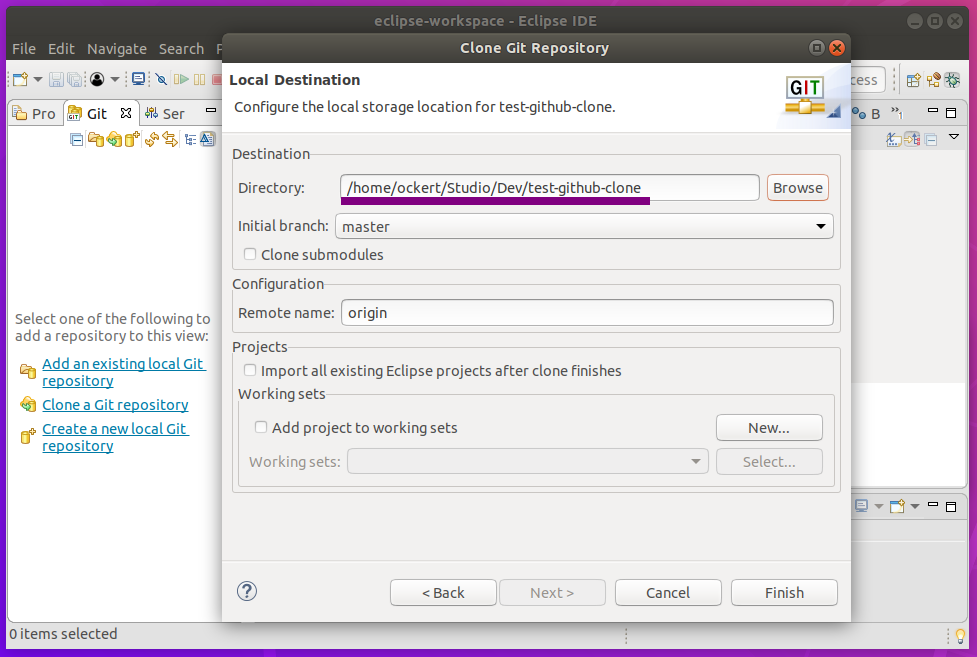Switch to the Pro tab
This screenshot has width=977, height=657.
(34, 114)
